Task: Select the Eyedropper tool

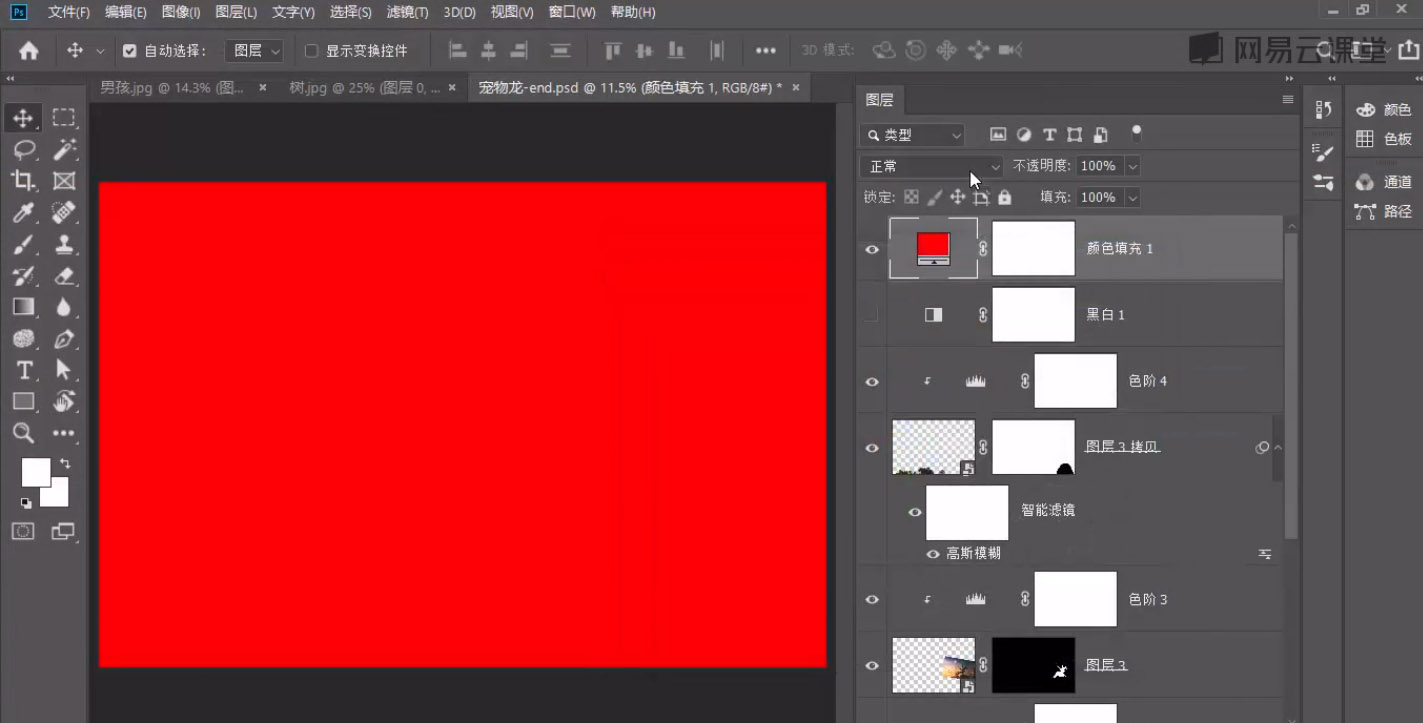Action: click(23, 212)
